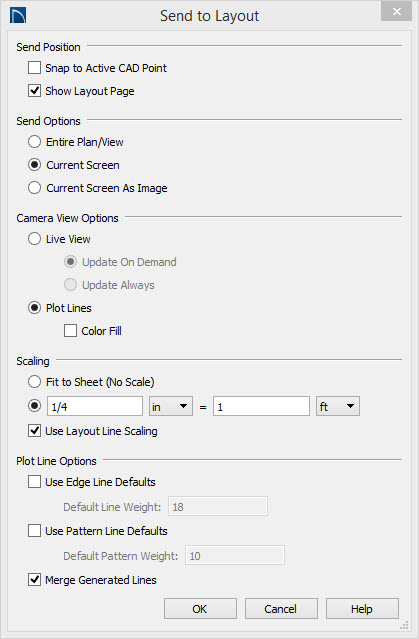Enable the Color Fill checkbox
Viewport: 419px width, 639px height.
pos(70,331)
